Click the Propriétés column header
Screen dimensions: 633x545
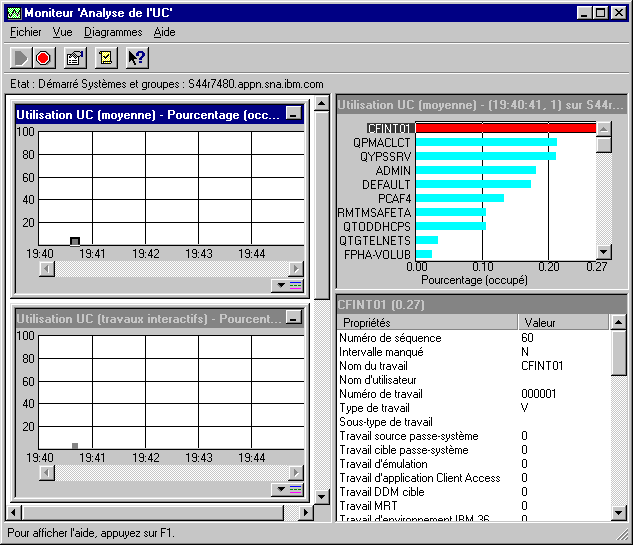[427, 323]
